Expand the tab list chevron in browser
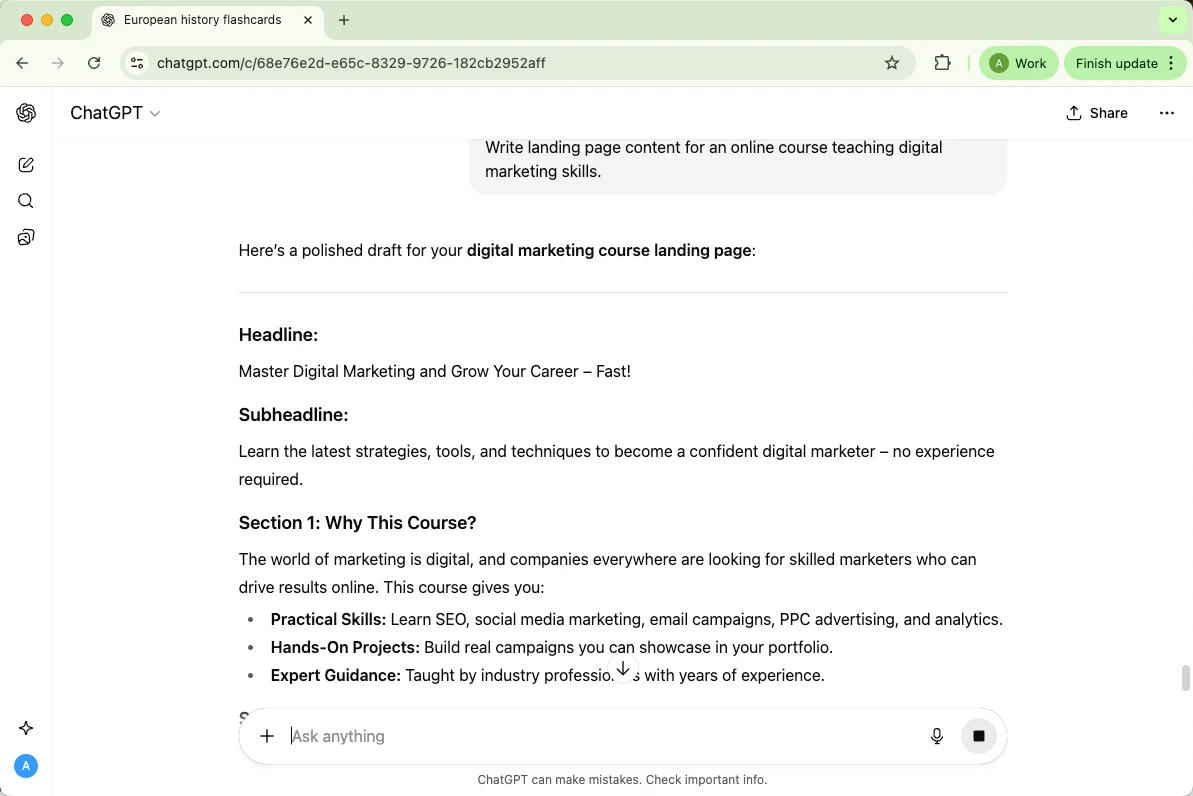This screenshot has width=1193, height=796. (1172, 20)
